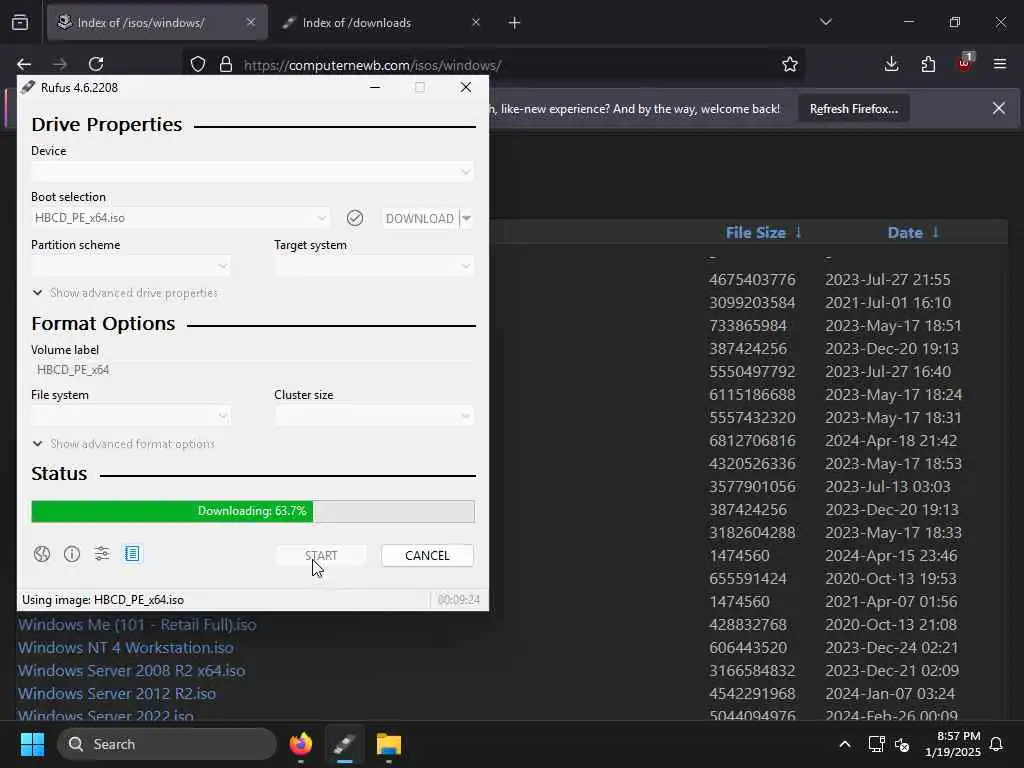Click CANCEL to stop the download

(427, 556)
